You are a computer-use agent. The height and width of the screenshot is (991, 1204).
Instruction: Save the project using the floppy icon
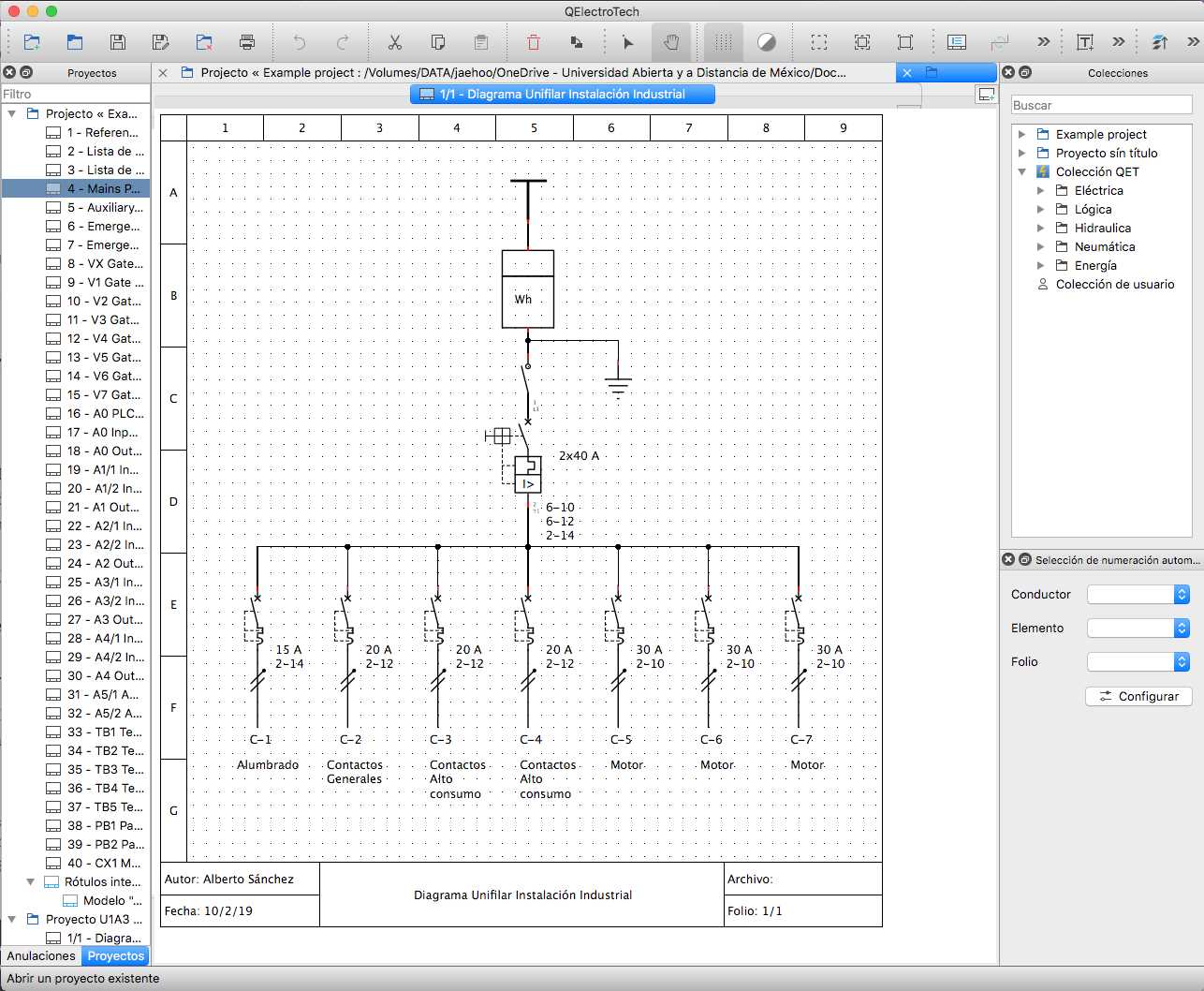(x=118, y=42)
